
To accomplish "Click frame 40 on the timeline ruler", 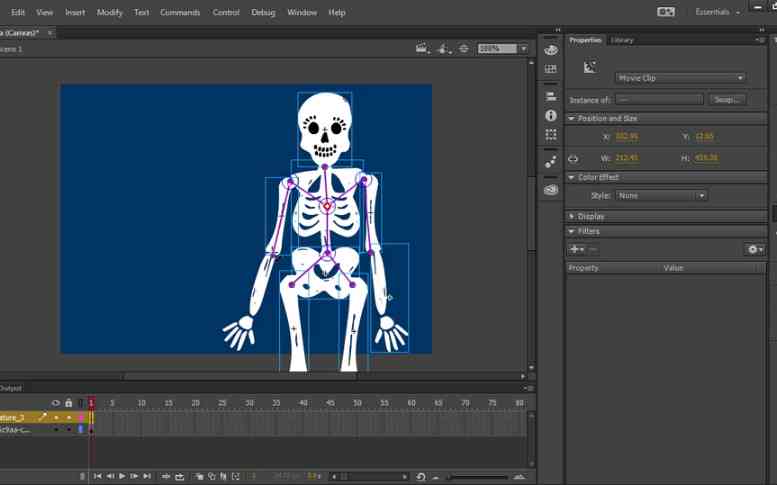I will [x=303, y=403].
